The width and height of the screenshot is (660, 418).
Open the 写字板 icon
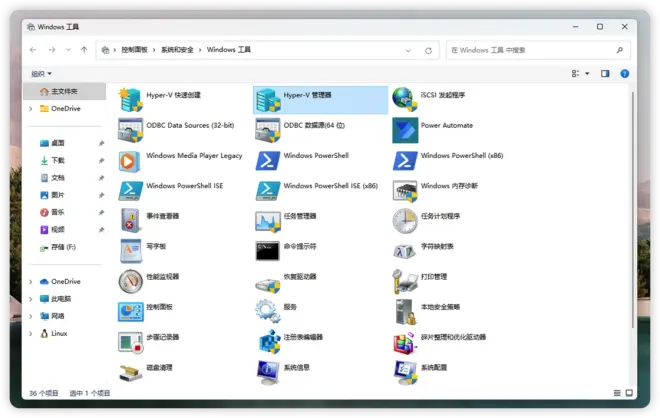pos(130,251)
